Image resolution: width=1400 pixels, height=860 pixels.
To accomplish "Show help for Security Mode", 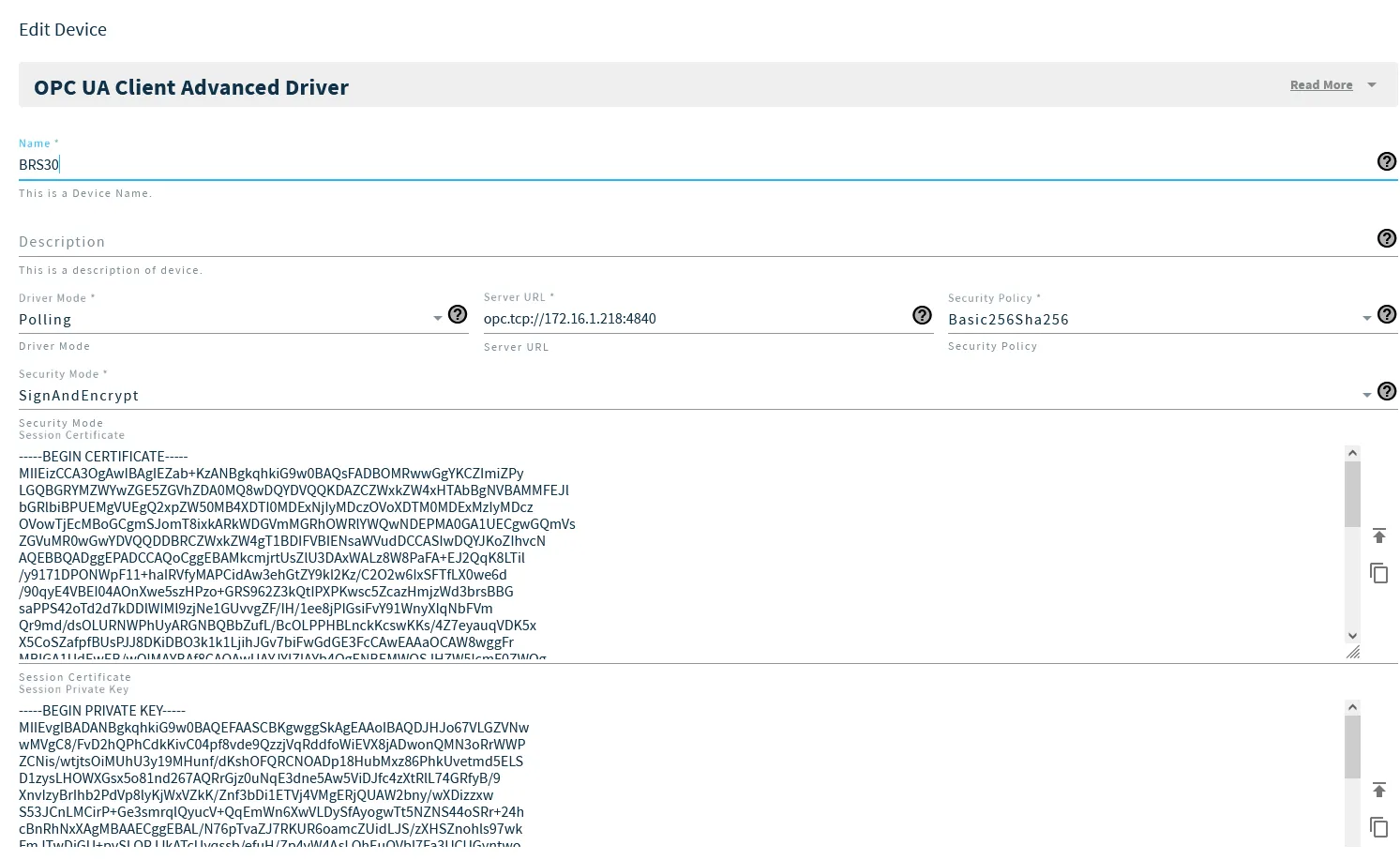I will [1386, 391].
